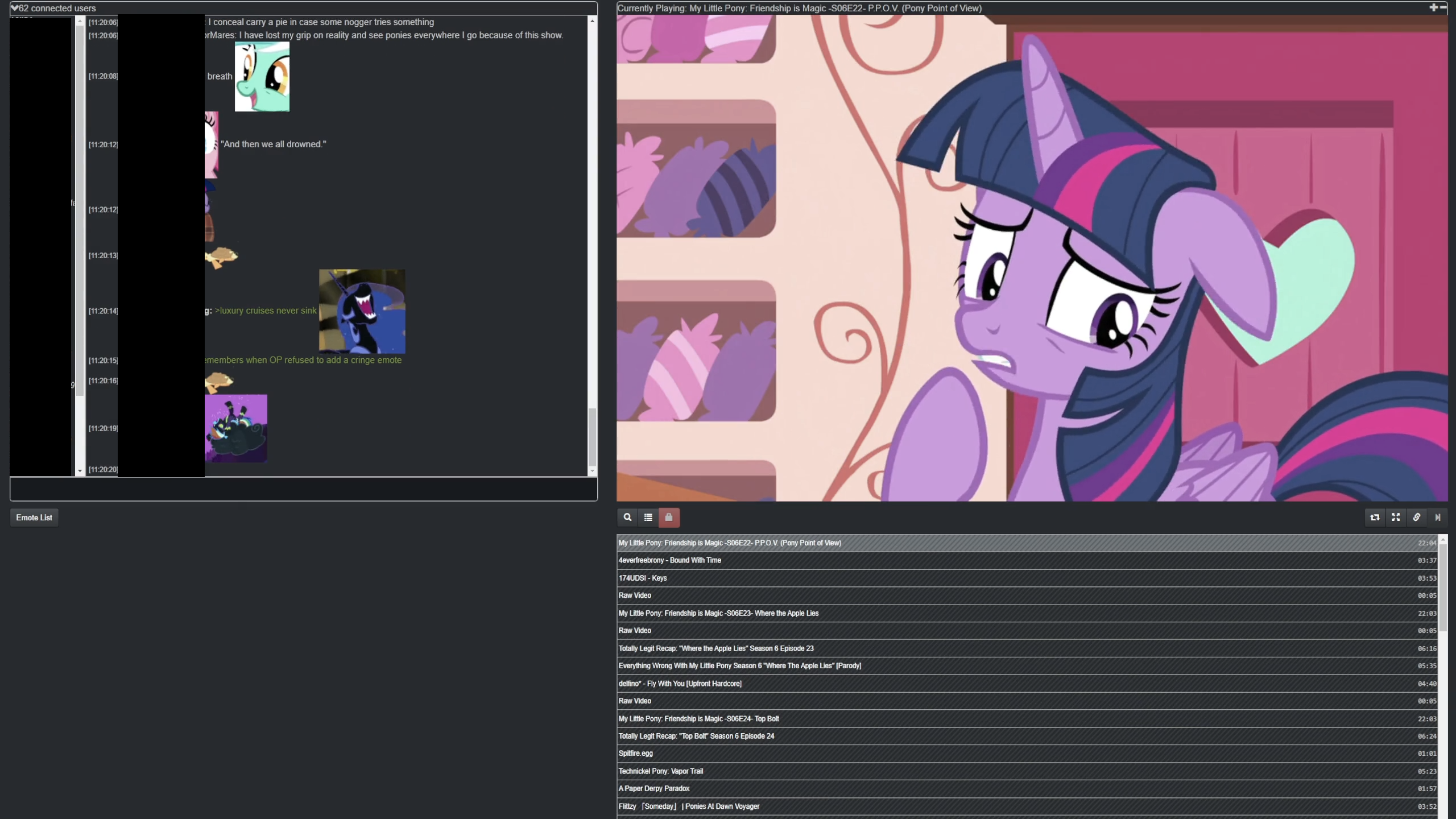Open the playlist search icon
1456x819 pixels.
(x=627, y=517)
